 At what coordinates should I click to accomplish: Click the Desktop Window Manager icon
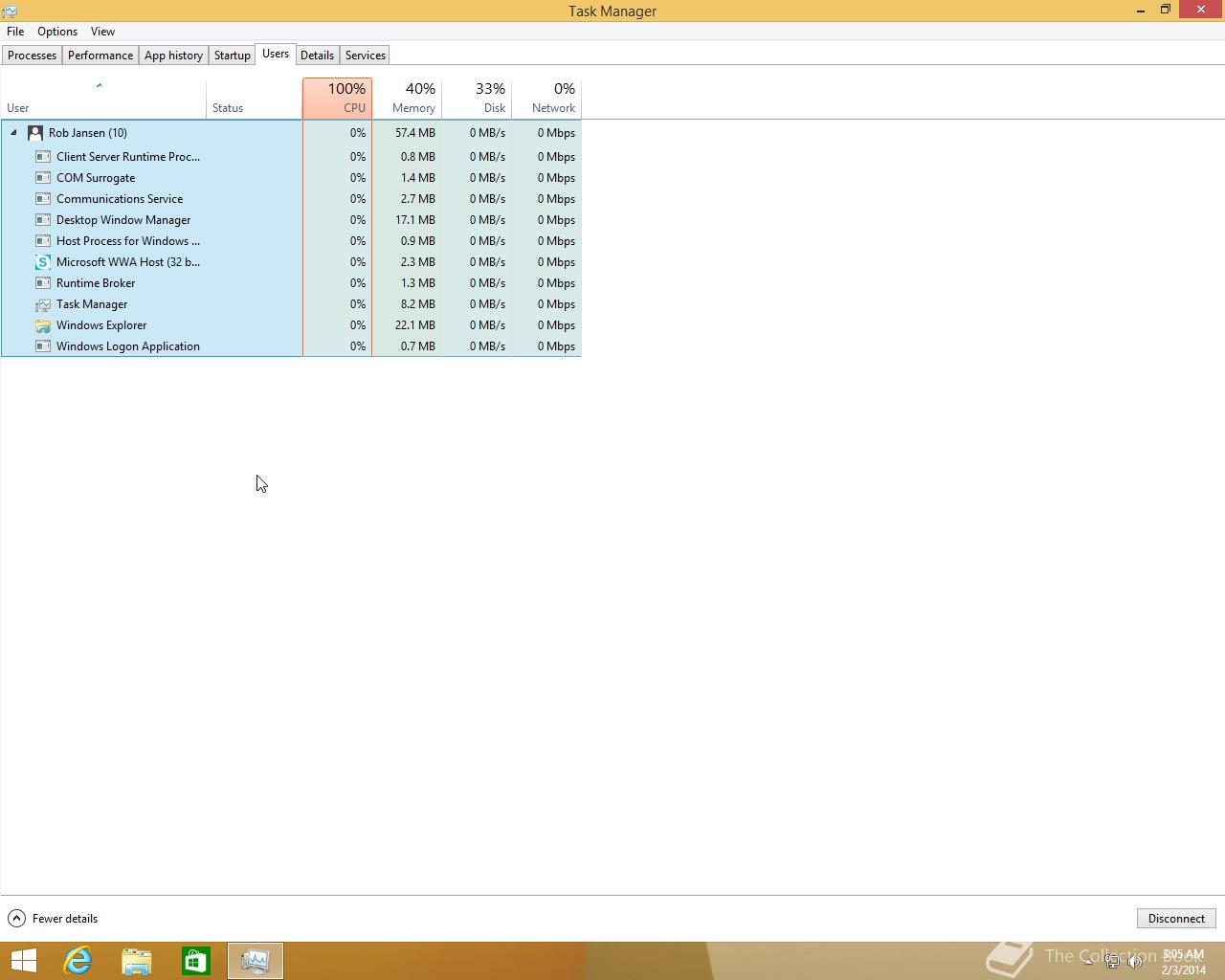click(x=43, y=220)
